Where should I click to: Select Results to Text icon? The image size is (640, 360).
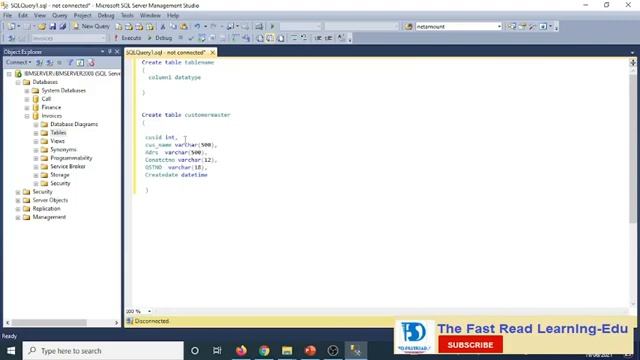(260, 38)
